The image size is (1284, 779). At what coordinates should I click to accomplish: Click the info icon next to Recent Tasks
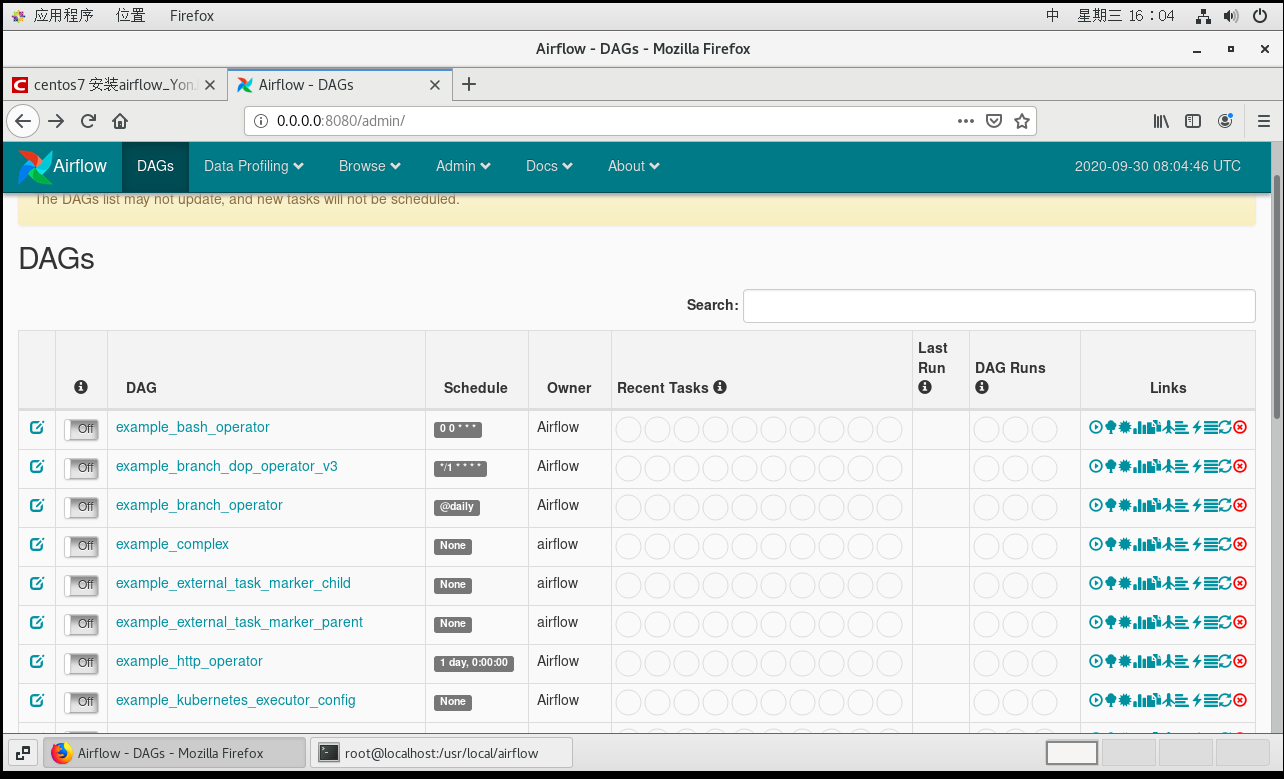[720, 387]
